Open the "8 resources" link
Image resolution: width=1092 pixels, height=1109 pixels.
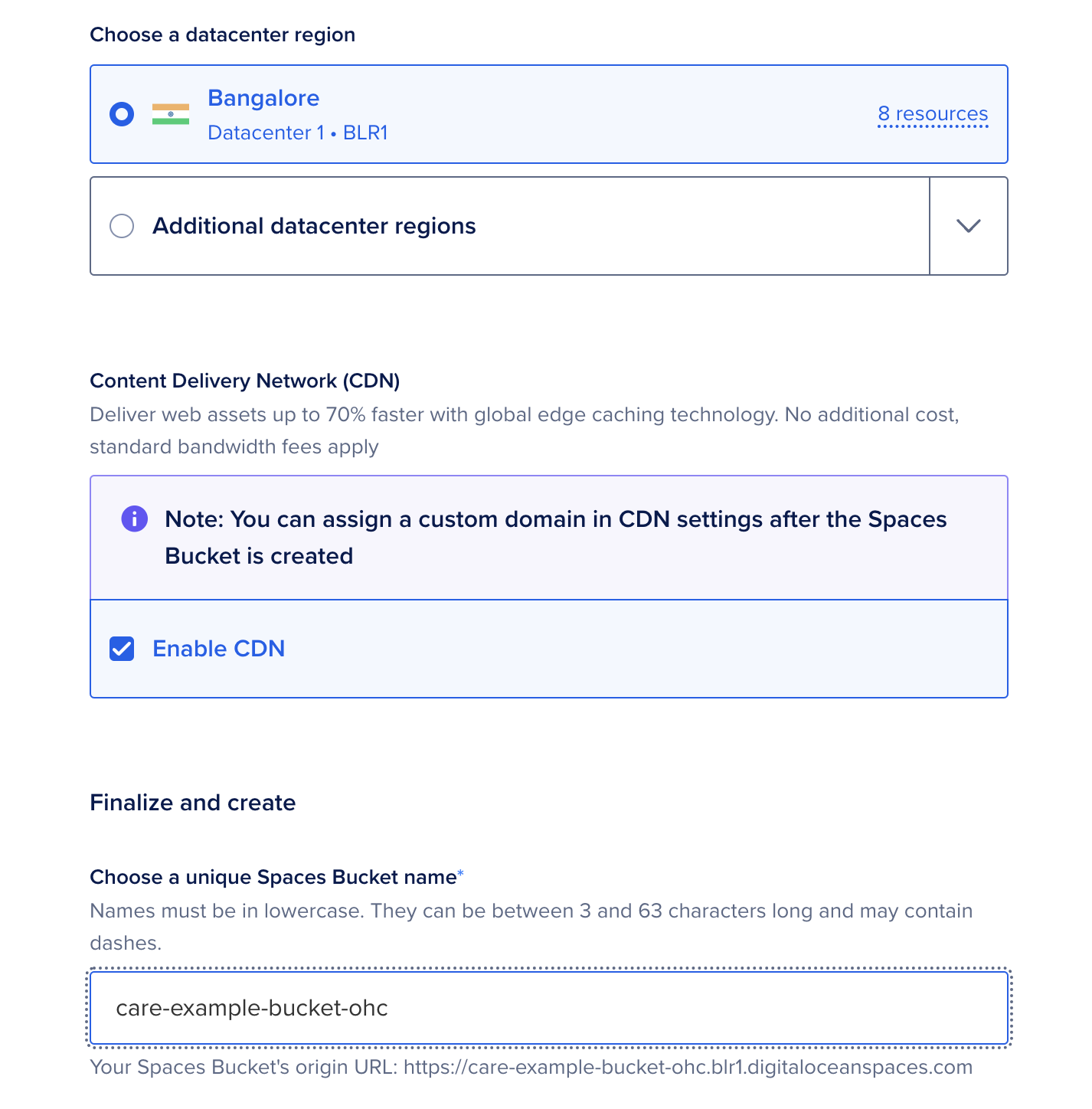point(933,114)
